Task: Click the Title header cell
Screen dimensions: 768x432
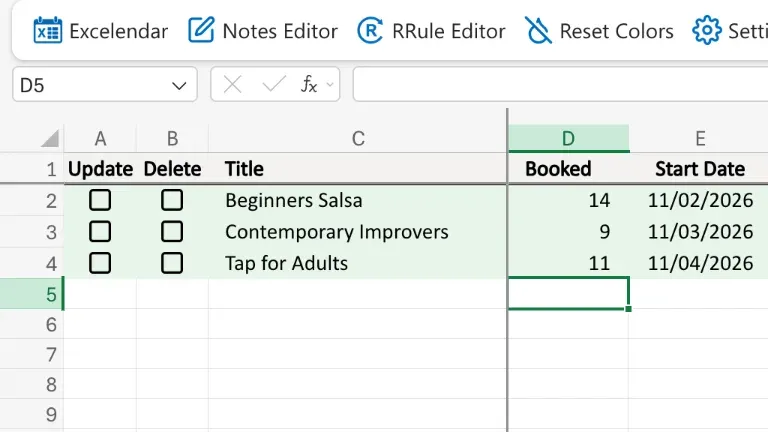Action: click(358, 169)
